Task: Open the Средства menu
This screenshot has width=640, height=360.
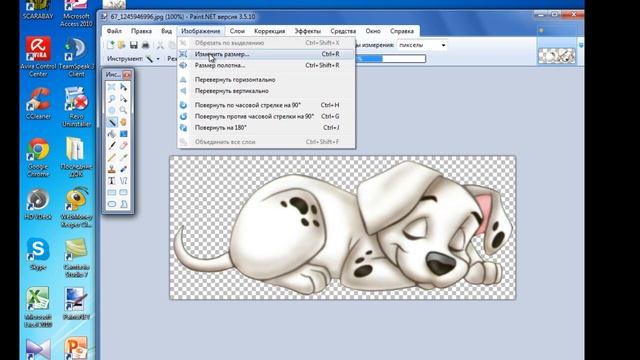Action: [343, 31]
